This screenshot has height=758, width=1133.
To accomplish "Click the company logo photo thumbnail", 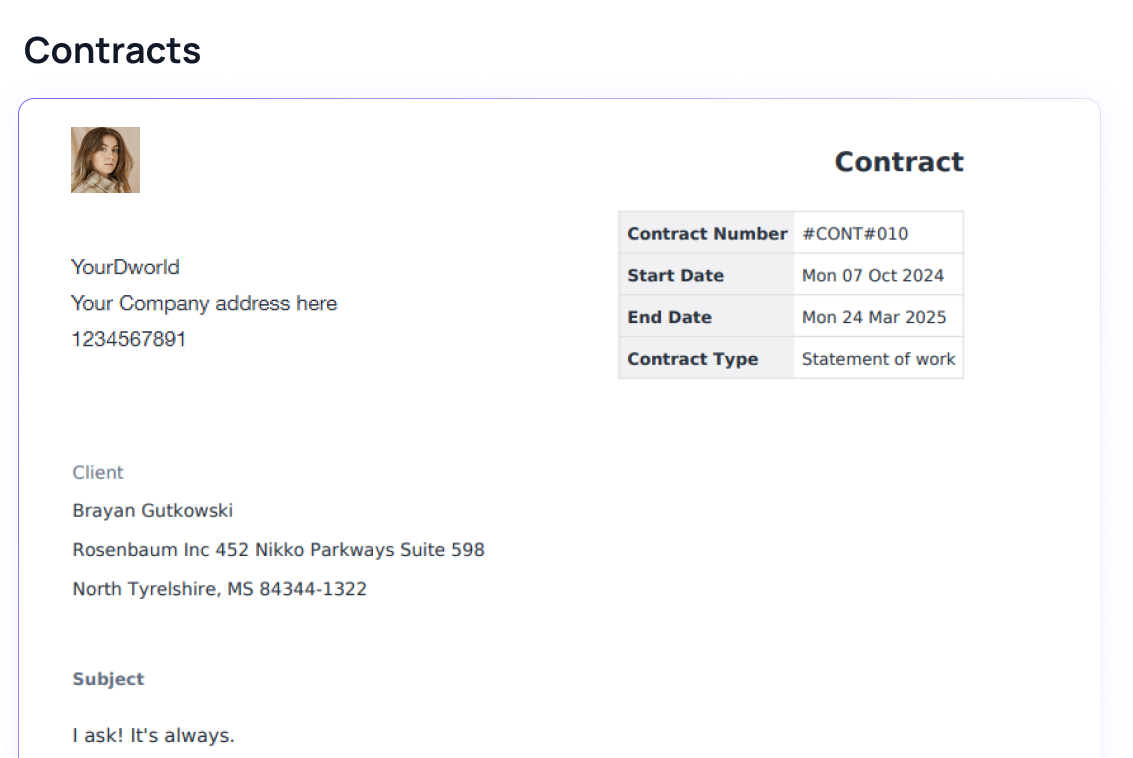I will click(x=105, y=160).
